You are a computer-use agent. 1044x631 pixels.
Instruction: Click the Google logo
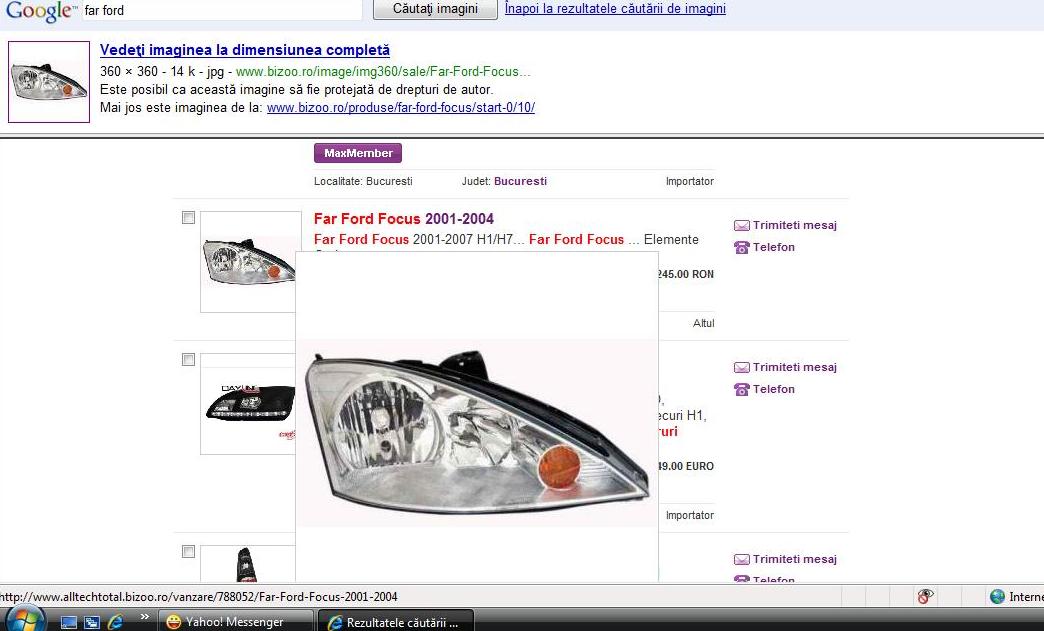pyautogui.click(x=39, y=10)
